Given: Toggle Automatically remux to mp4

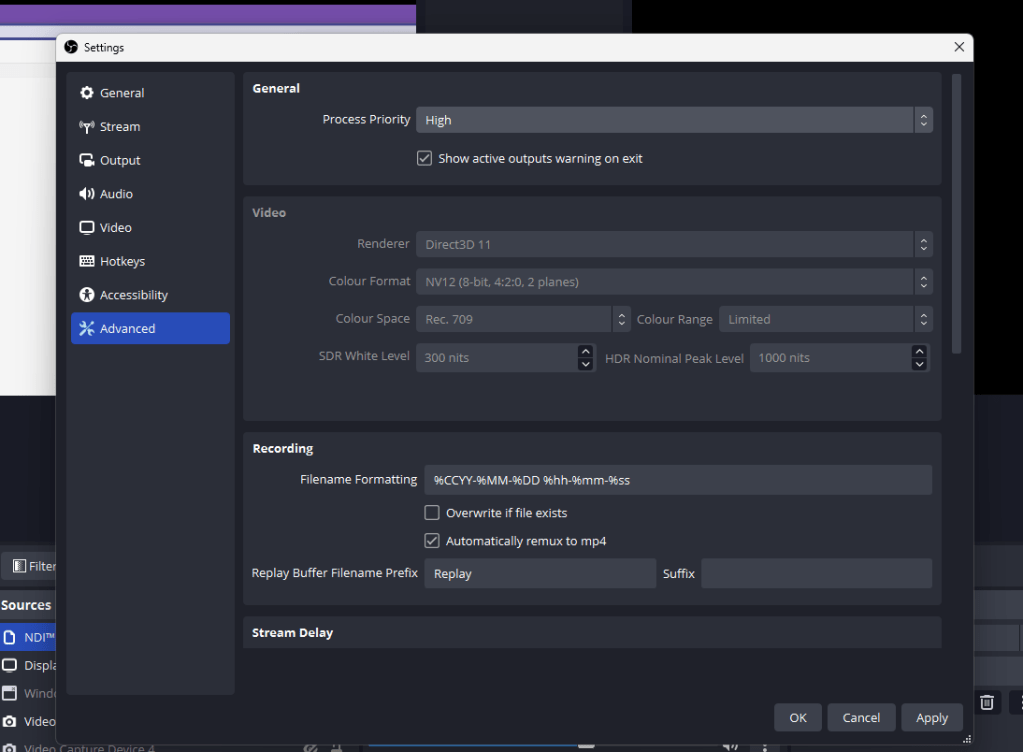Looking at the screenshot, I should pos(432,541).
